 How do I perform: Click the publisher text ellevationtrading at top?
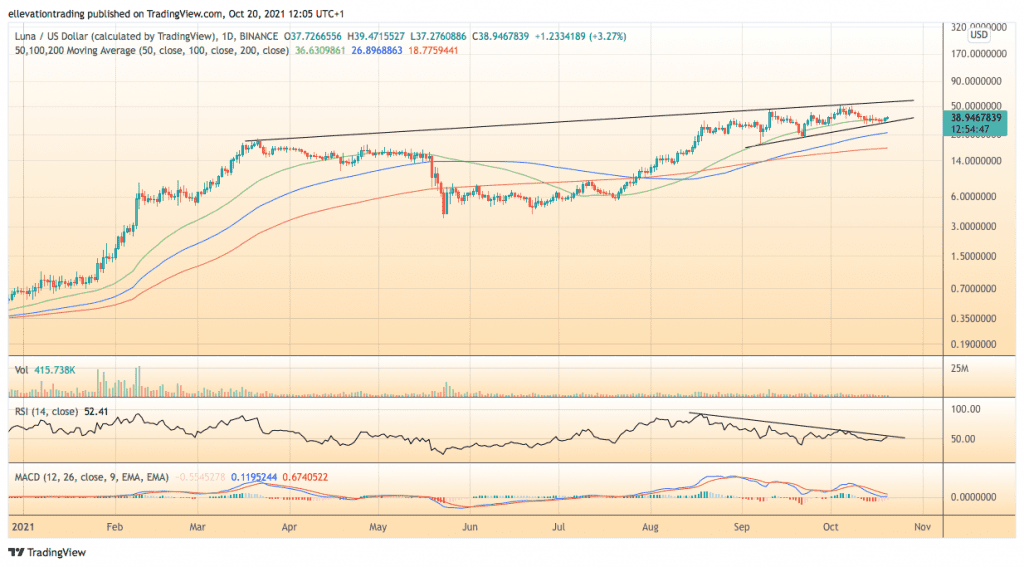tap(44, 14)
